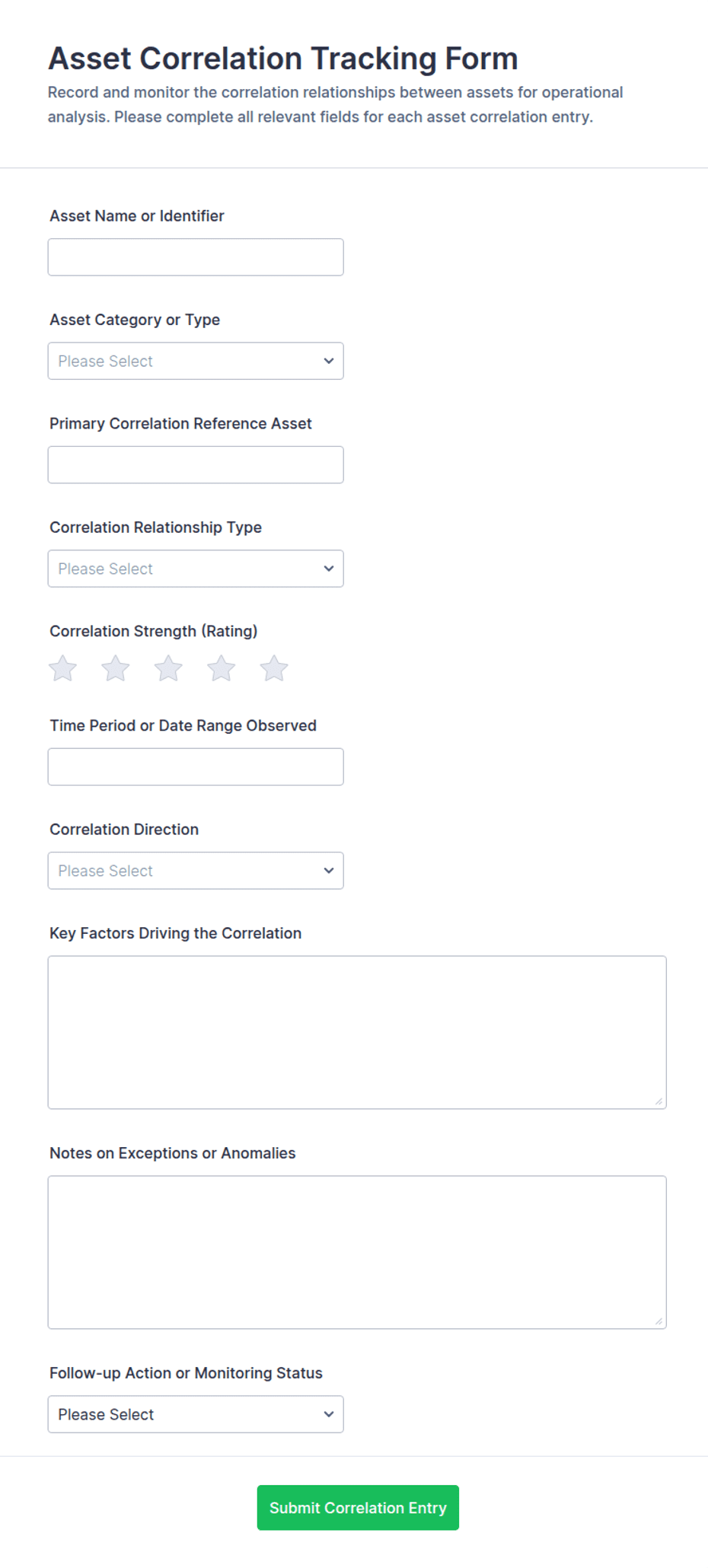Image resolution: width=708 pixels, height=1568 pixels.
Task: Click into Key Factors Driving the Correlation textarea
Action: click(357, 1032)
